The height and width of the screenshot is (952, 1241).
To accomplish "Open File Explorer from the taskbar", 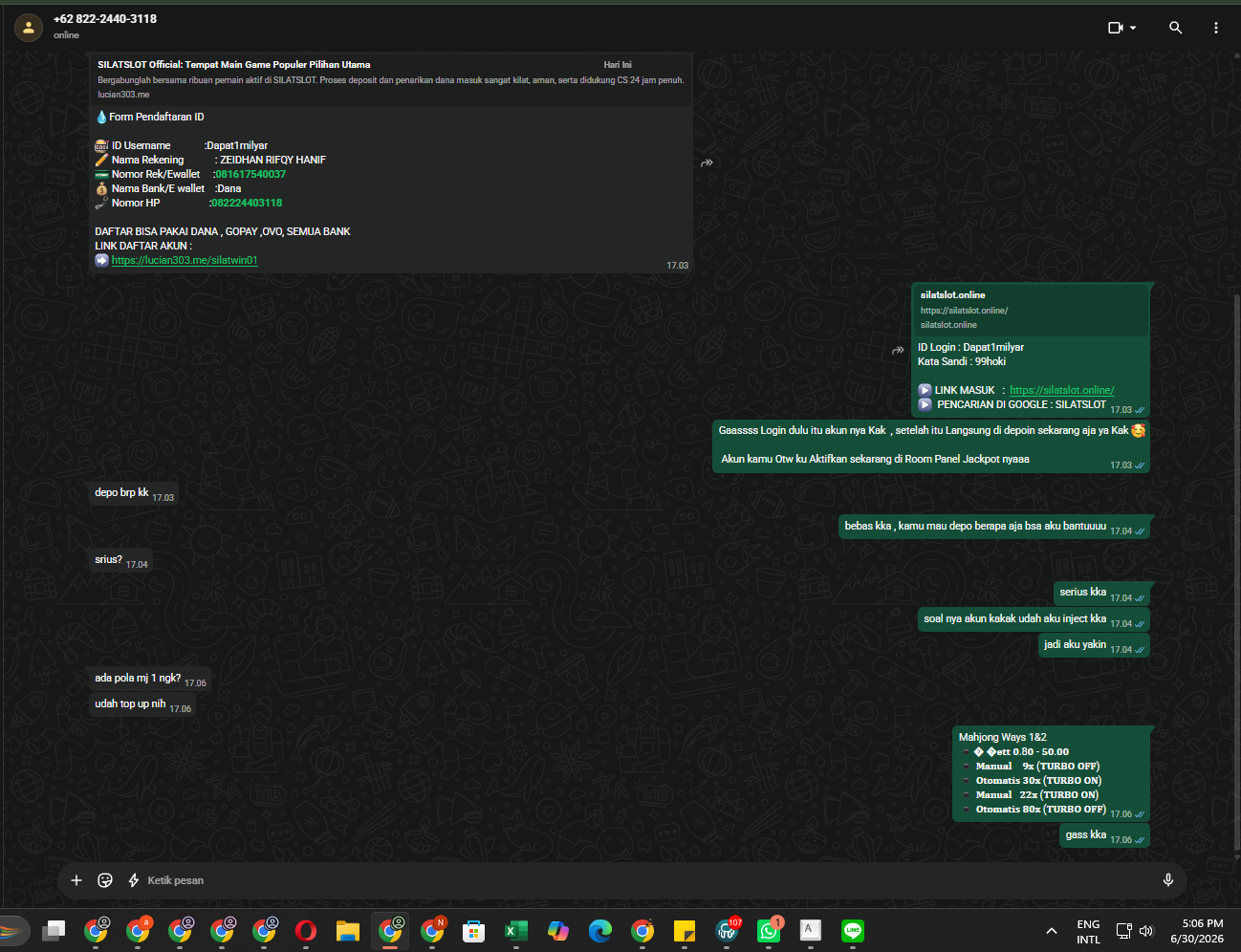I will coord(348,930).
